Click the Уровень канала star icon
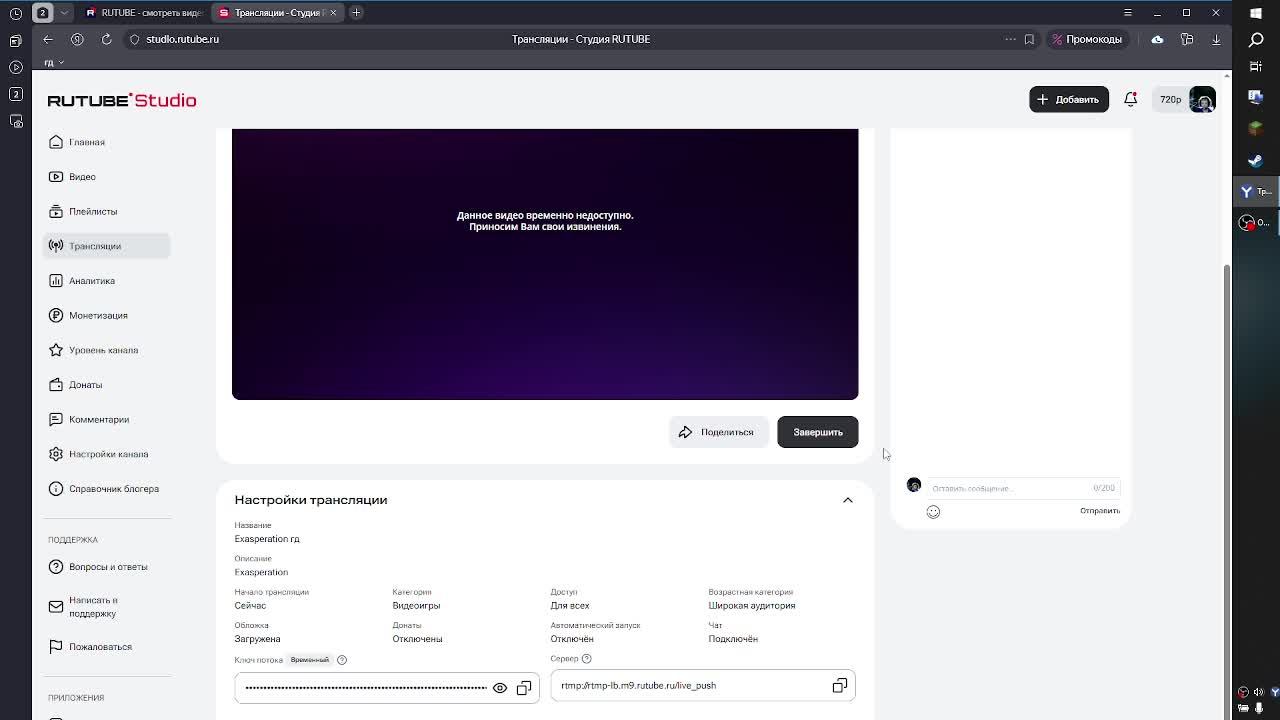This screenshot has height=720, width=1280. click(56, 350)
